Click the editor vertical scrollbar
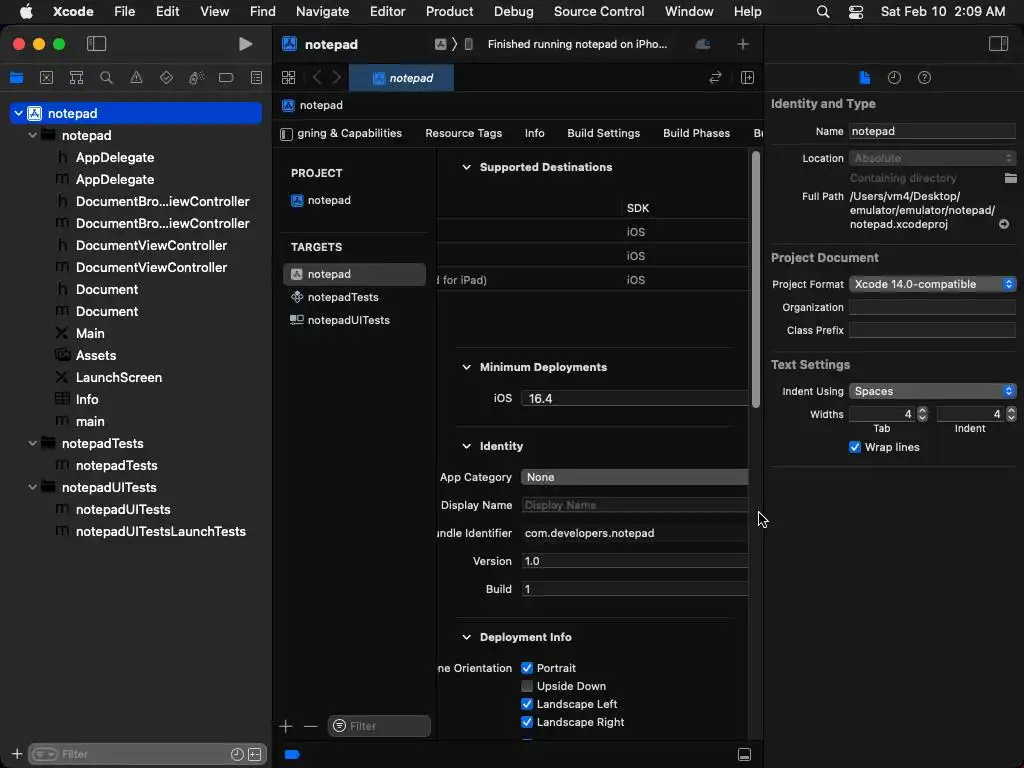This screenshot has height=768, width=1024. coord(756,280)
